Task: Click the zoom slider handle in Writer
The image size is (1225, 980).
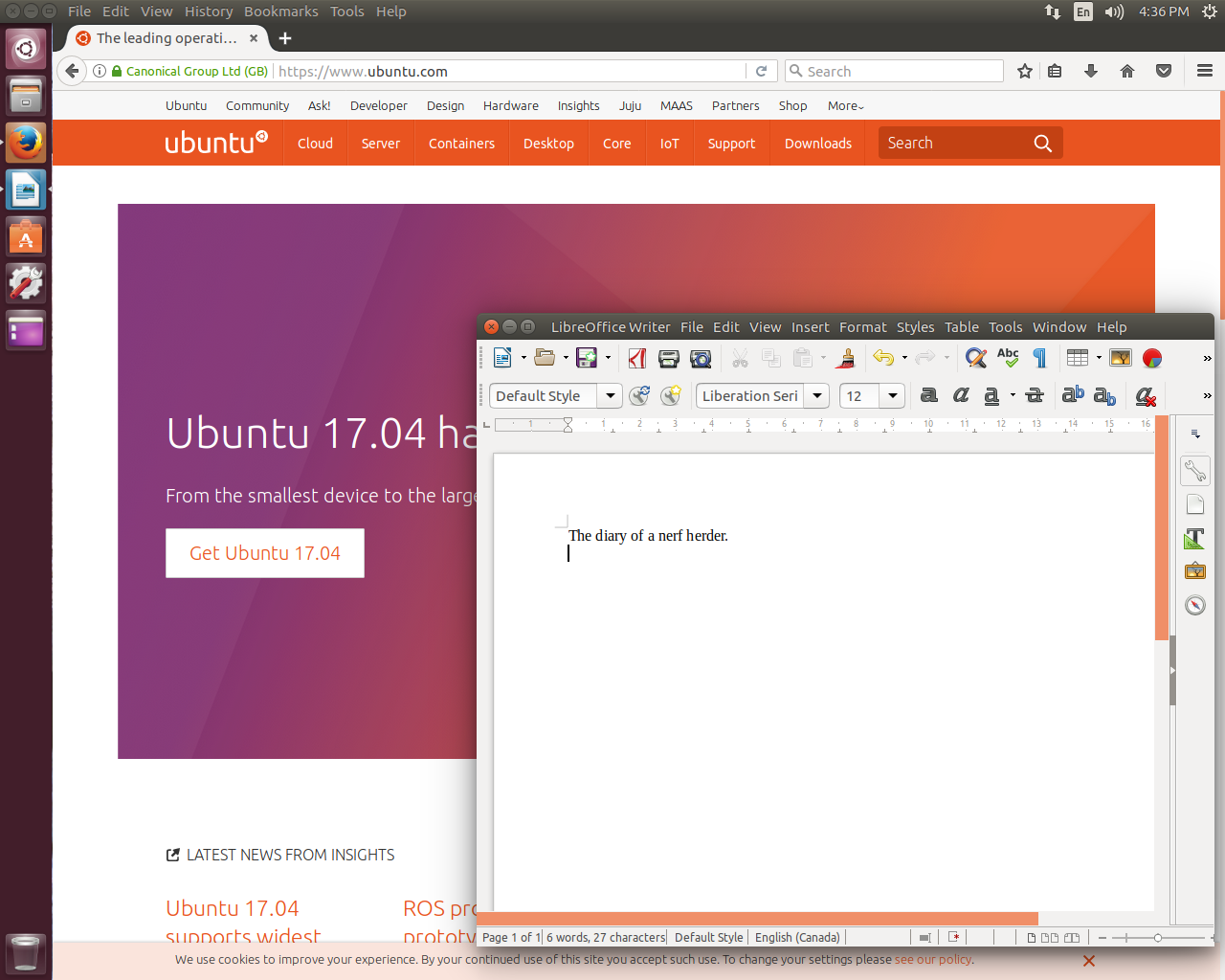Action: (1158, 938)
